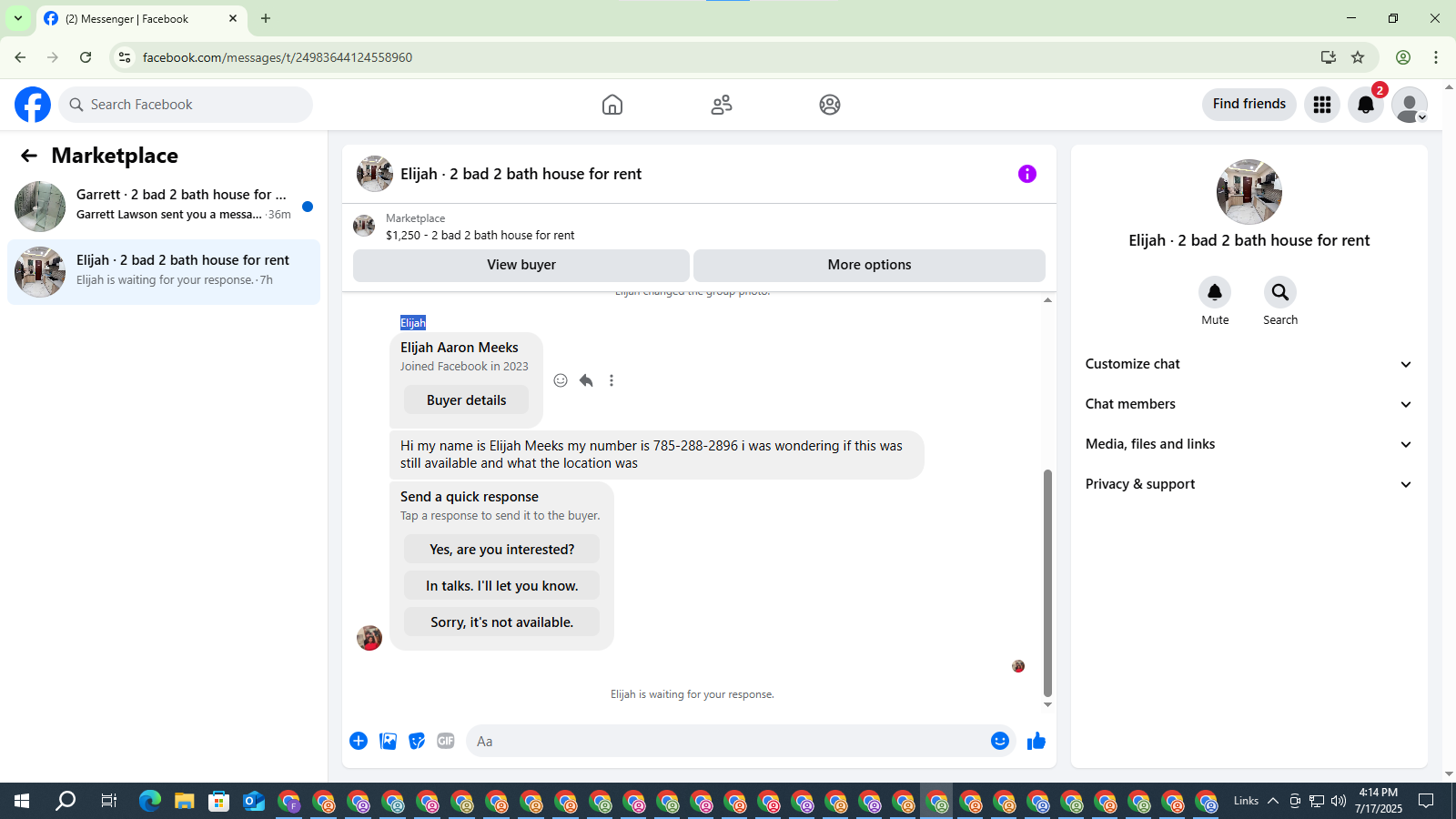This screenshot has width=1456, height=819.
Task: Open Outlook from the taskbar
Action: pyautogui.click(x=254, y=801)
